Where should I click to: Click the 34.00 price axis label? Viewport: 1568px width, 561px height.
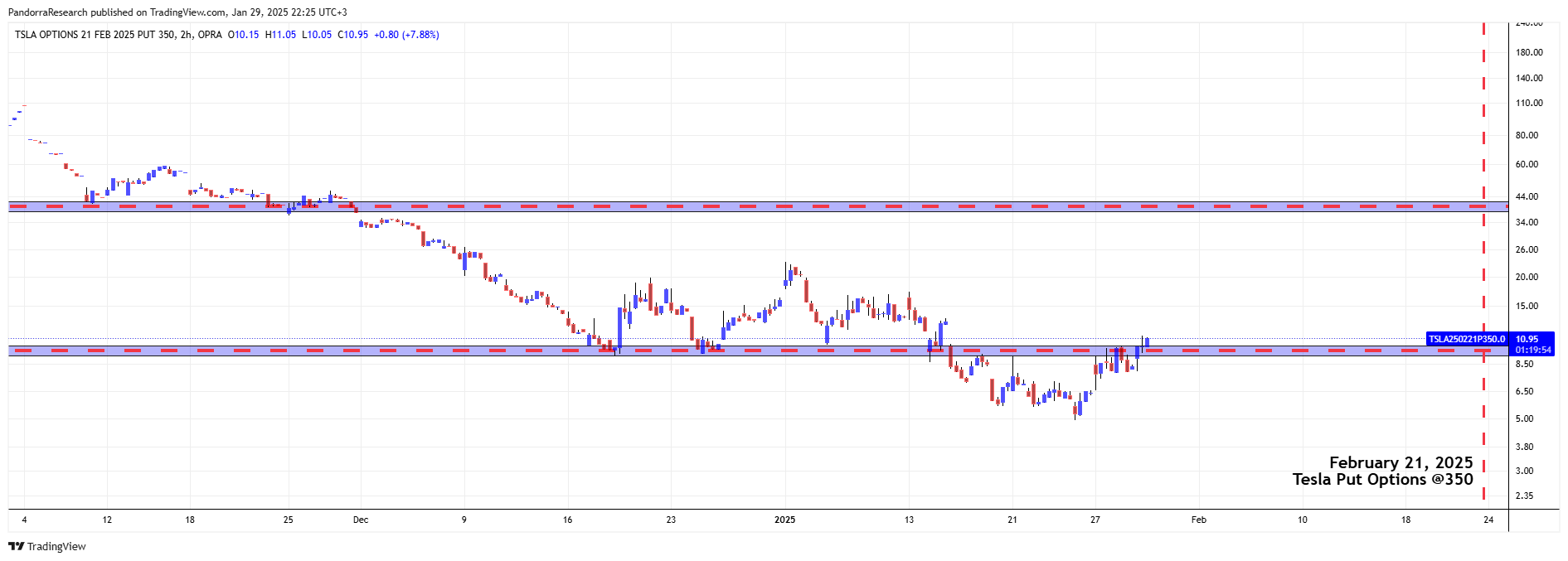point(1527,222)
